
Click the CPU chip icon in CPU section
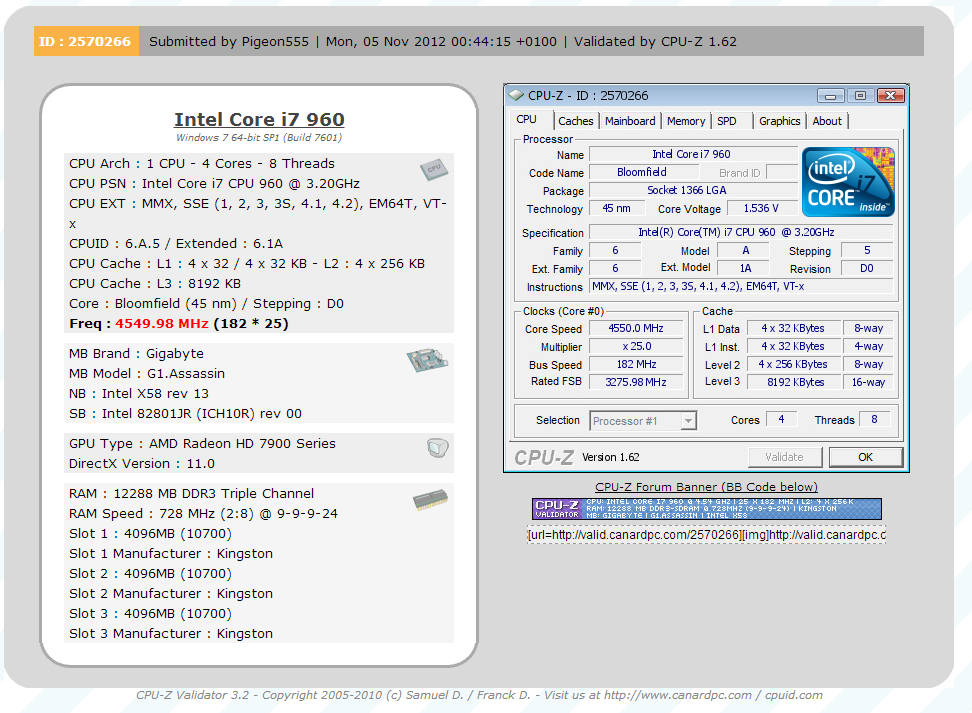434,168
